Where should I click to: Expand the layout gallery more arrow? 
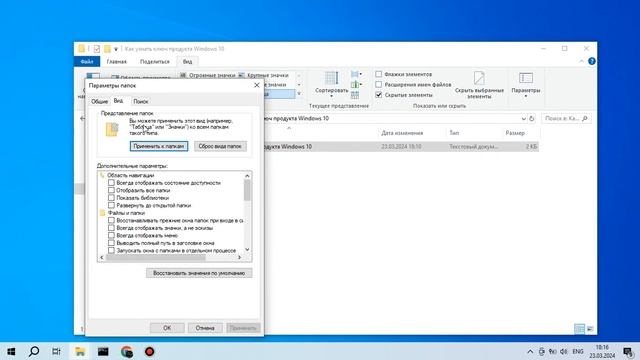pyautogui.click(x=299, y=94)
